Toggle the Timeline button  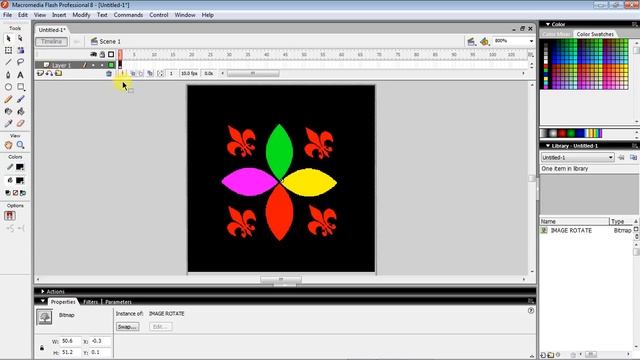pyautogui.click(x=51, y=41)
